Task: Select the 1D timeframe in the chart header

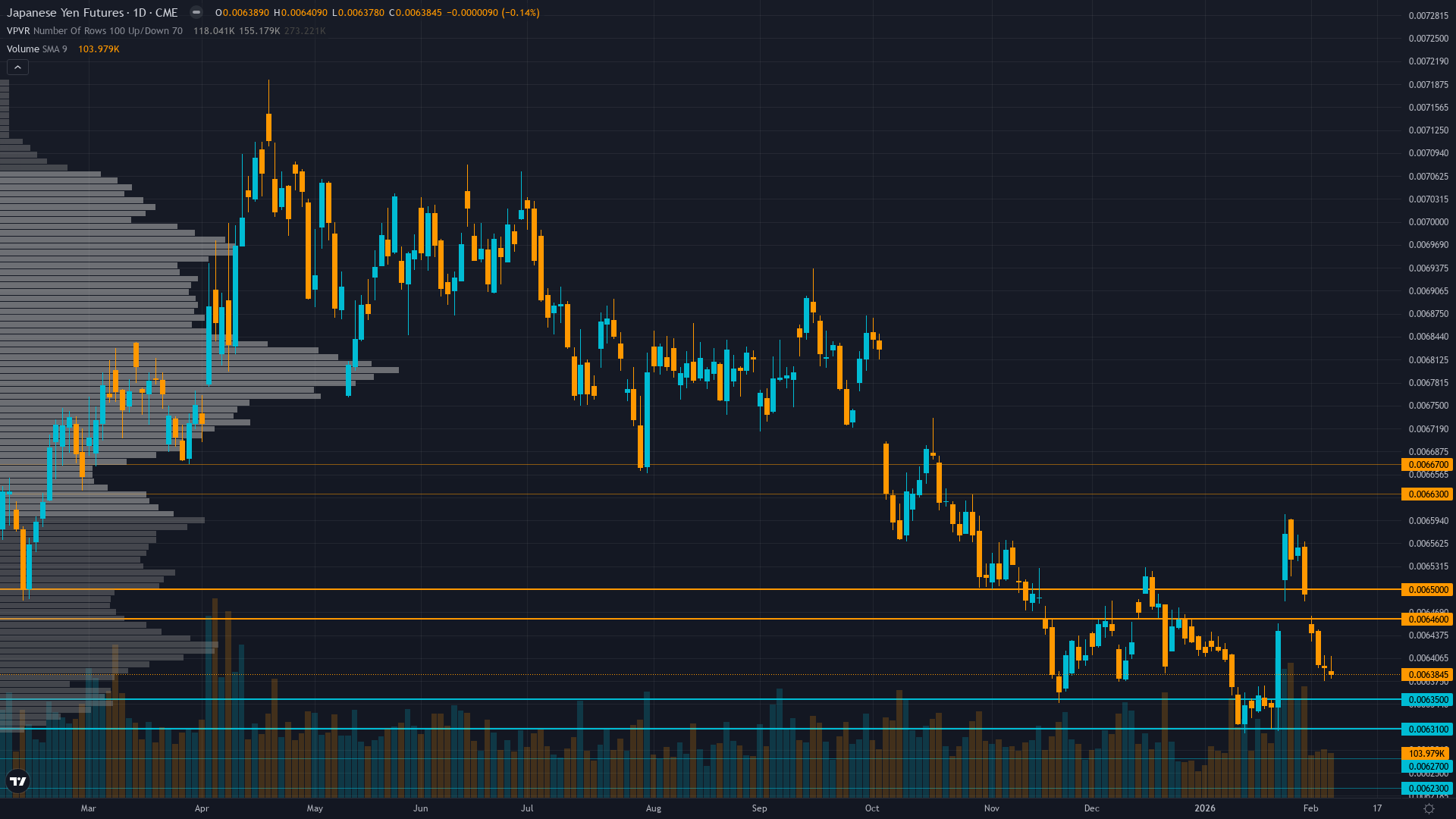Action: click(x=142, y=12)
